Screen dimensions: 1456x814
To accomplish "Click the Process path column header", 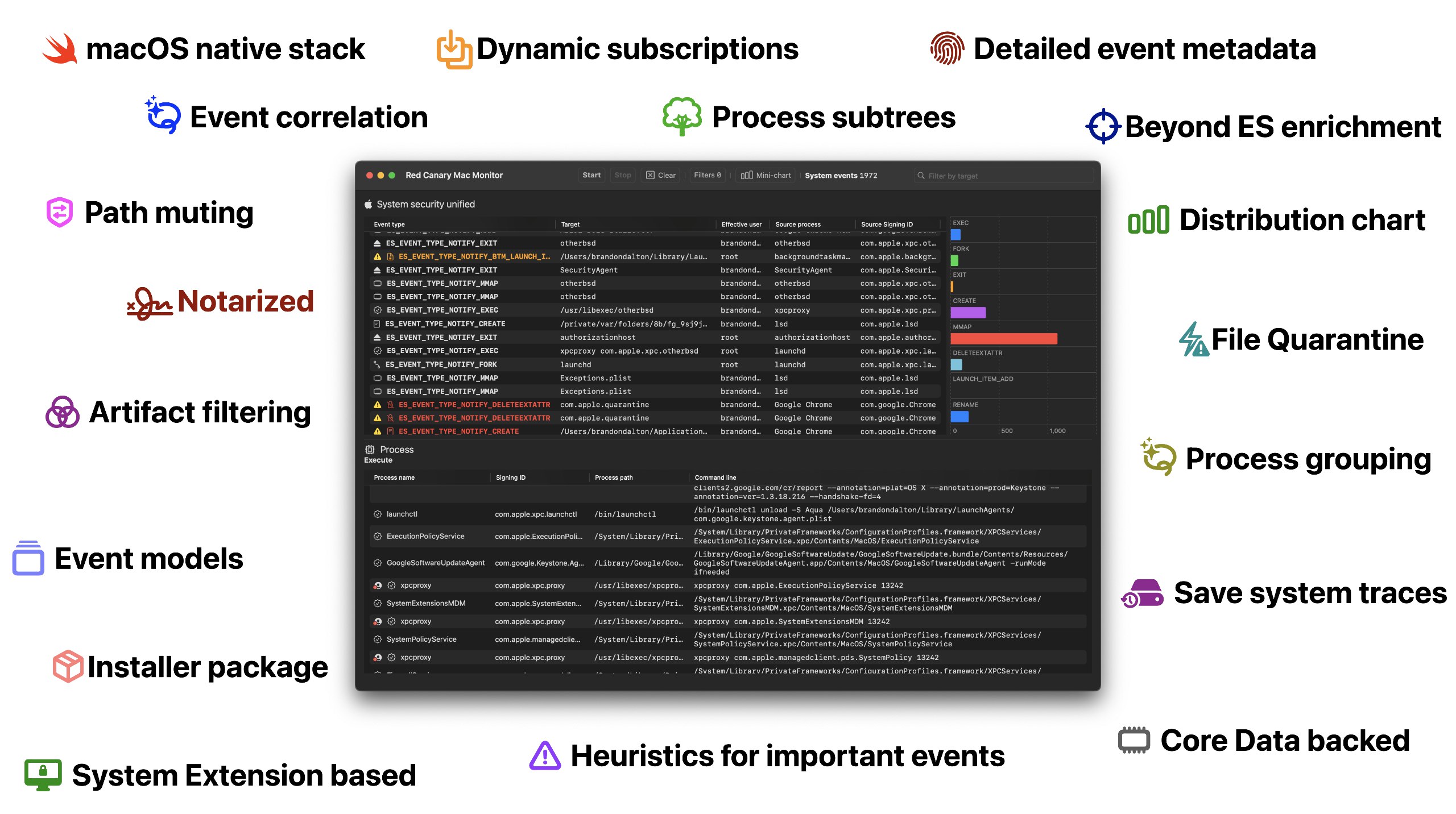I will (614, 477).
